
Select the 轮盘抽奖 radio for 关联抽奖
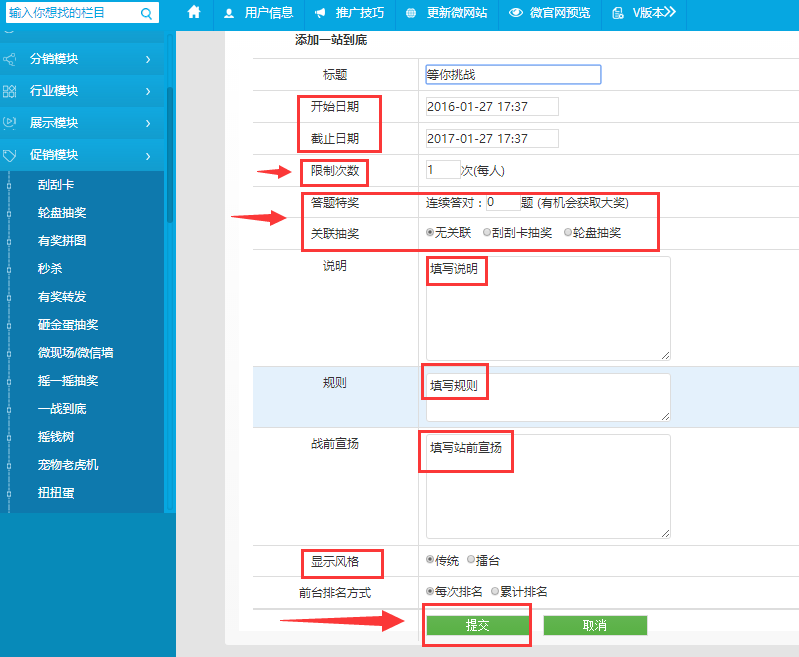pyautogui.click(x=568, y=232)
